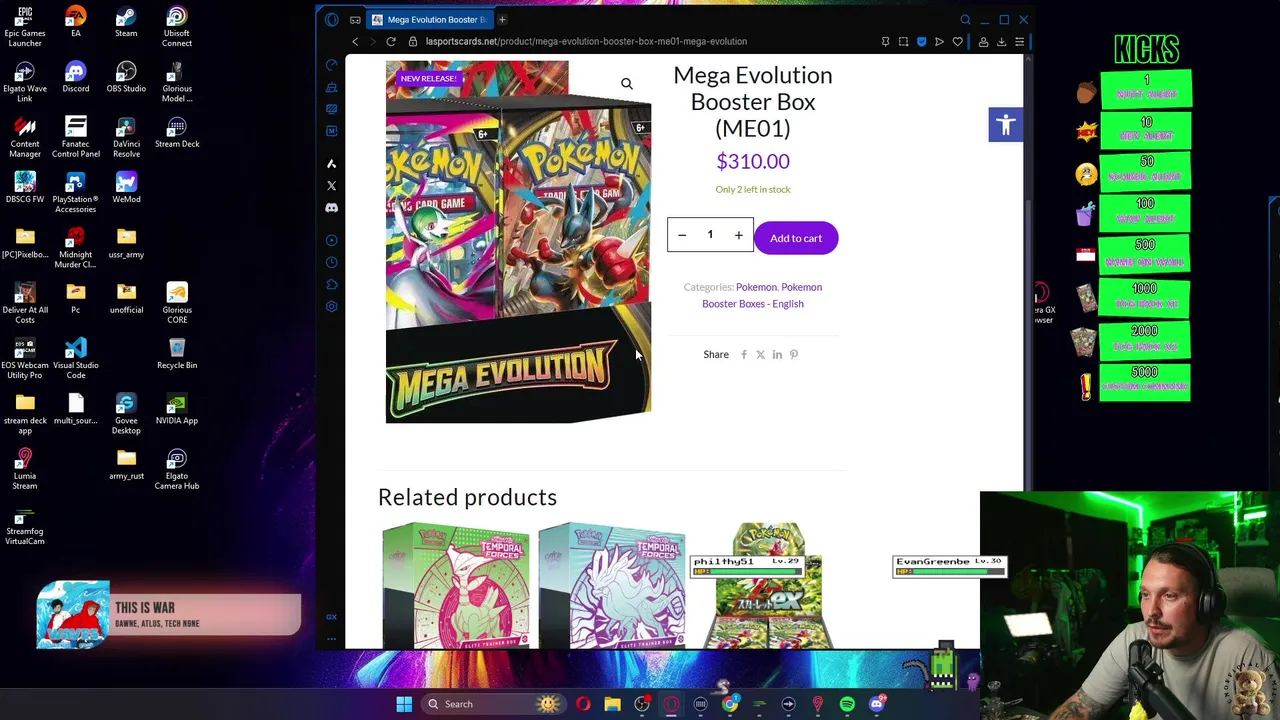This screenshot has width=1280, height=720.
Task: Open Windows Start menu
Action: [404, 704]
